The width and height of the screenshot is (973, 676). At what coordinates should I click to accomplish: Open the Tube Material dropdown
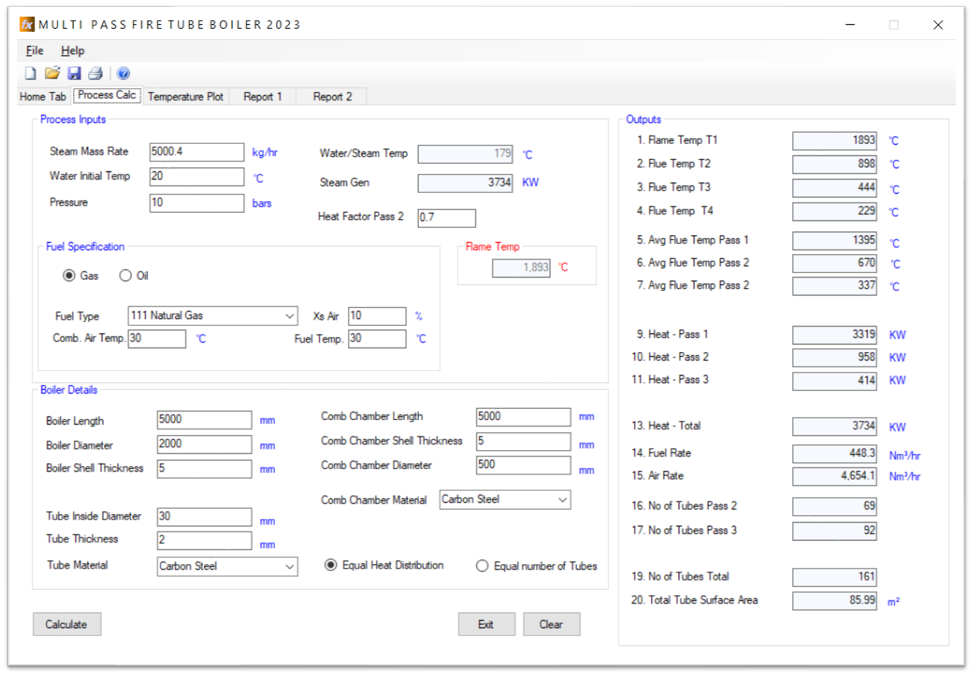227,566
